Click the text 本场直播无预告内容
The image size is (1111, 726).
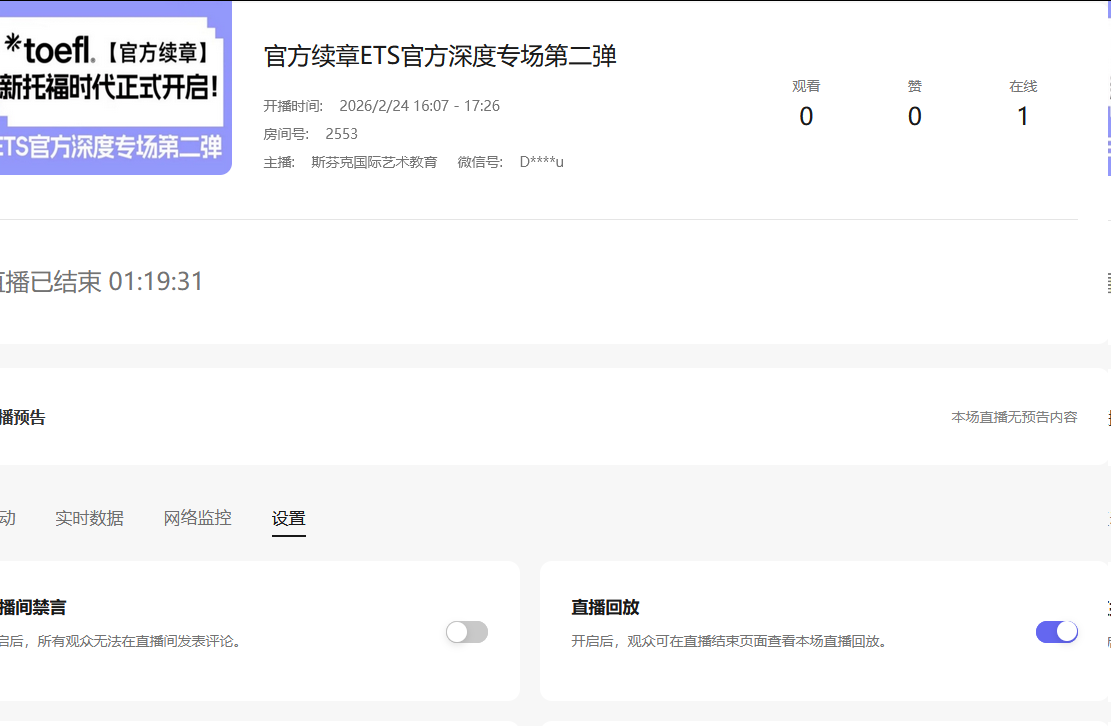(1014, 417)
